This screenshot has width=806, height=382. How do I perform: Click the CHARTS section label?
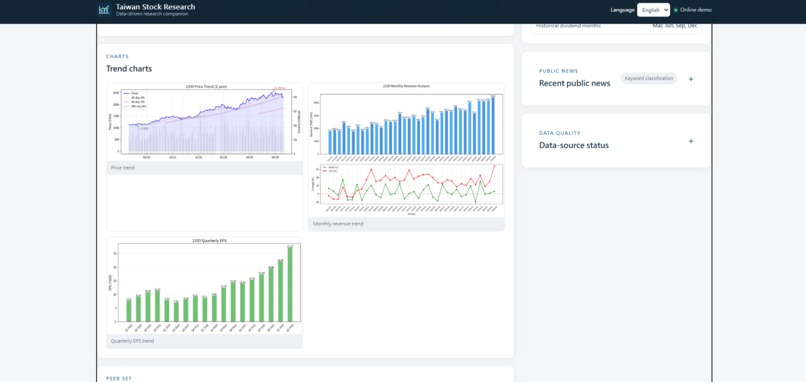pos(117,57)
